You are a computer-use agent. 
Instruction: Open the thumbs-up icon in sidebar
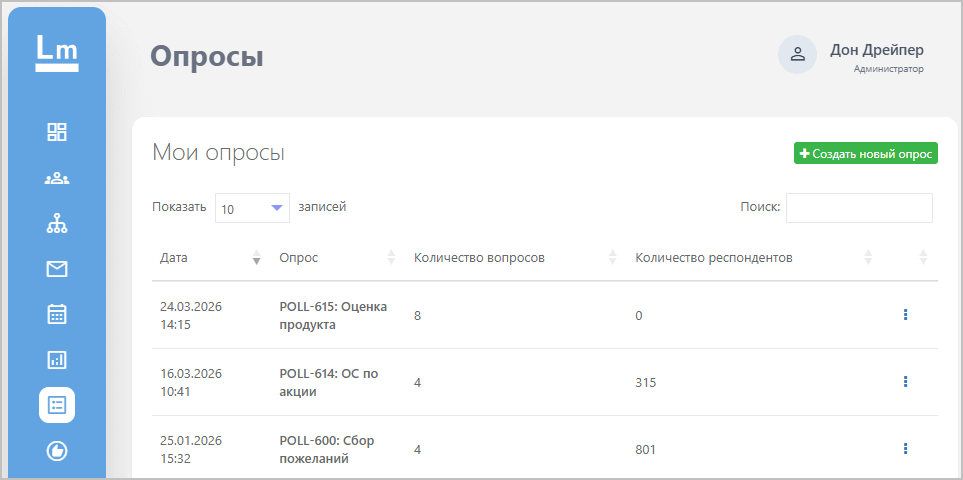(57, 451)
